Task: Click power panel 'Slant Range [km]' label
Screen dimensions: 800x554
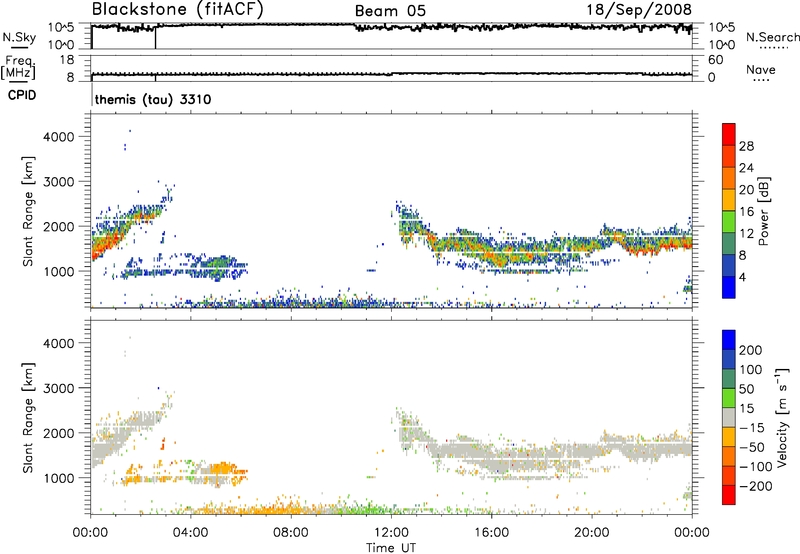Action: pyautogui.click(x=28, y=211)
